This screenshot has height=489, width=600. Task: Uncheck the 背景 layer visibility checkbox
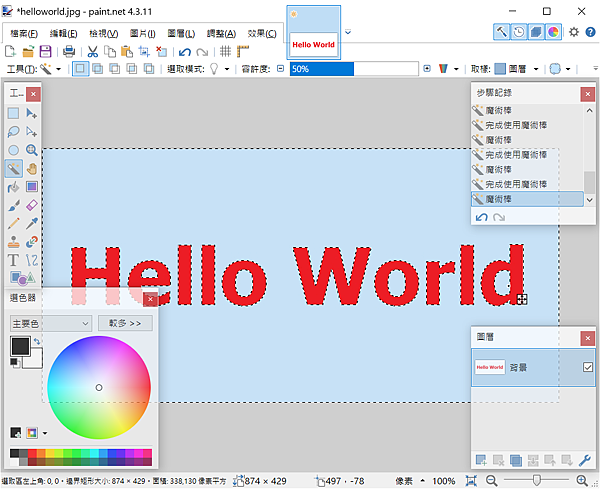(x=587, y=368)
